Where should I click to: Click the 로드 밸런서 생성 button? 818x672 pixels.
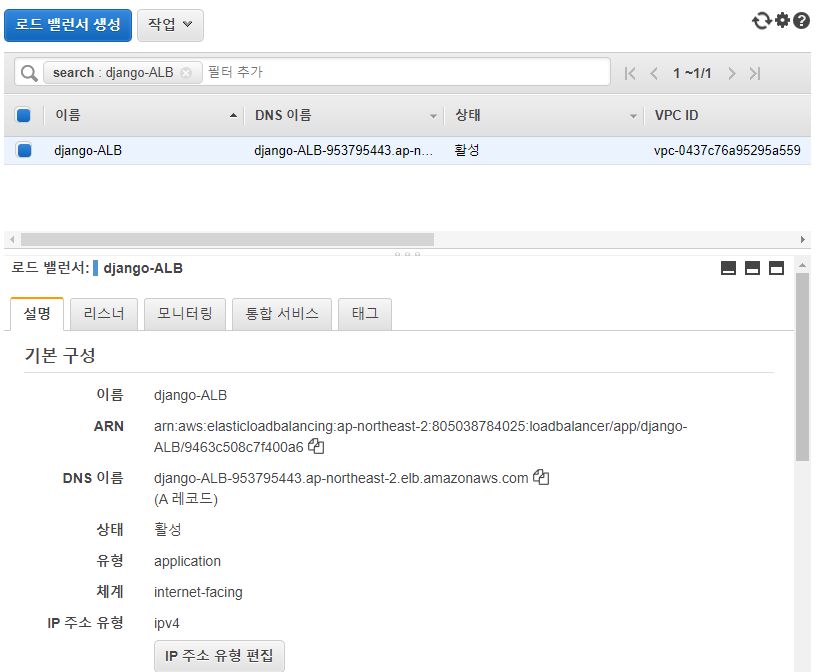(68, 25)
